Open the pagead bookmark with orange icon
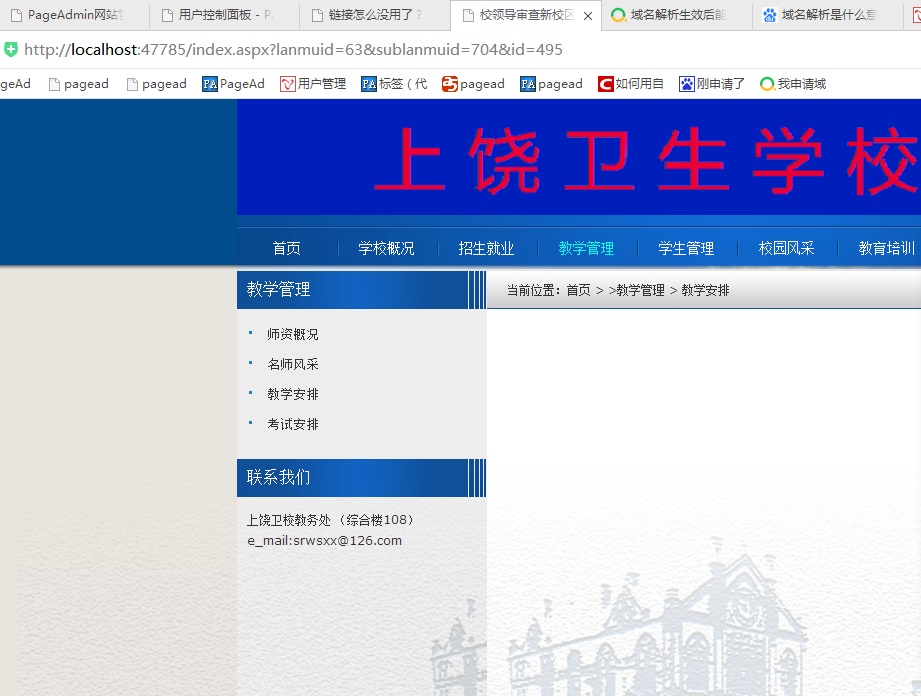 point(473,84)
